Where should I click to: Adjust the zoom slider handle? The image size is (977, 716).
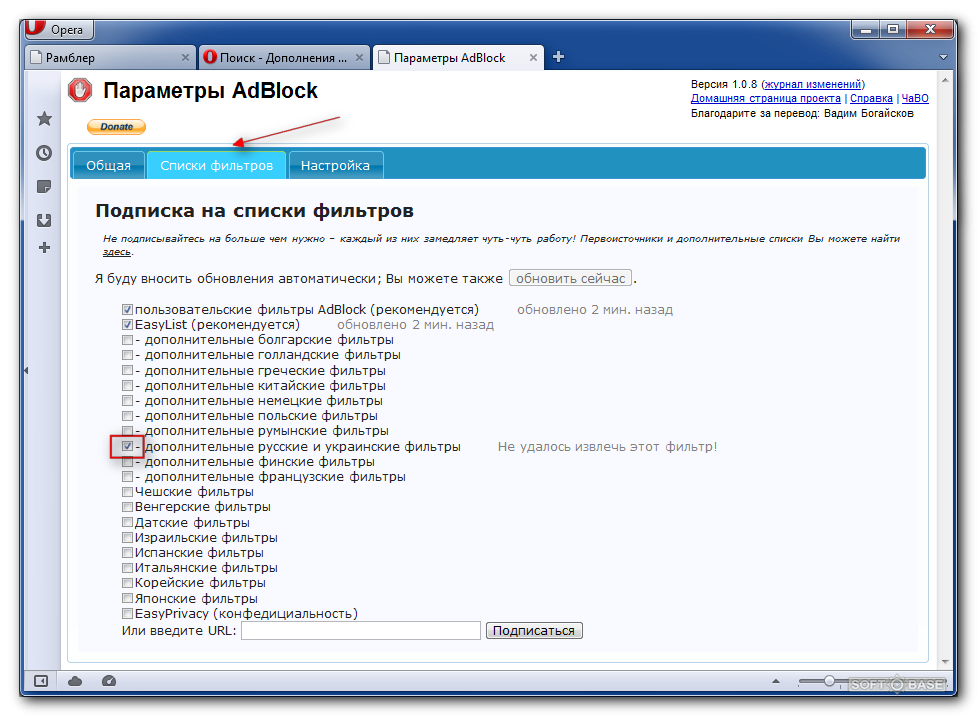[829, 680]
